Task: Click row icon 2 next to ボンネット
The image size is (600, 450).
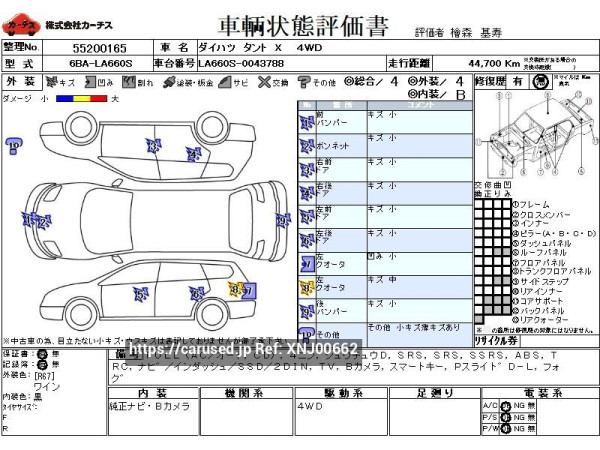Action: [x=307, y=146]
